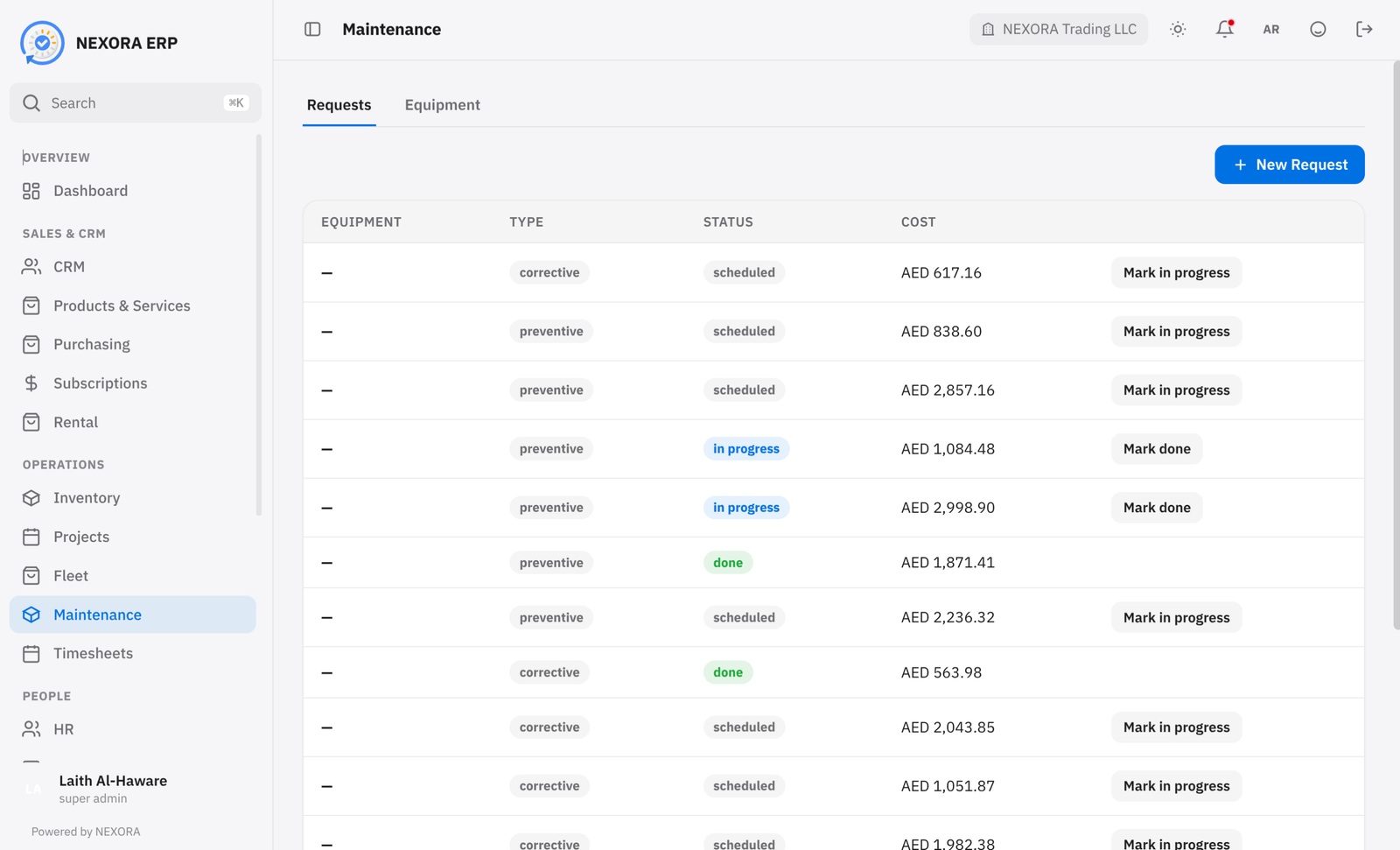Click the Fleet sidebar icon

(x=31, y=576)
